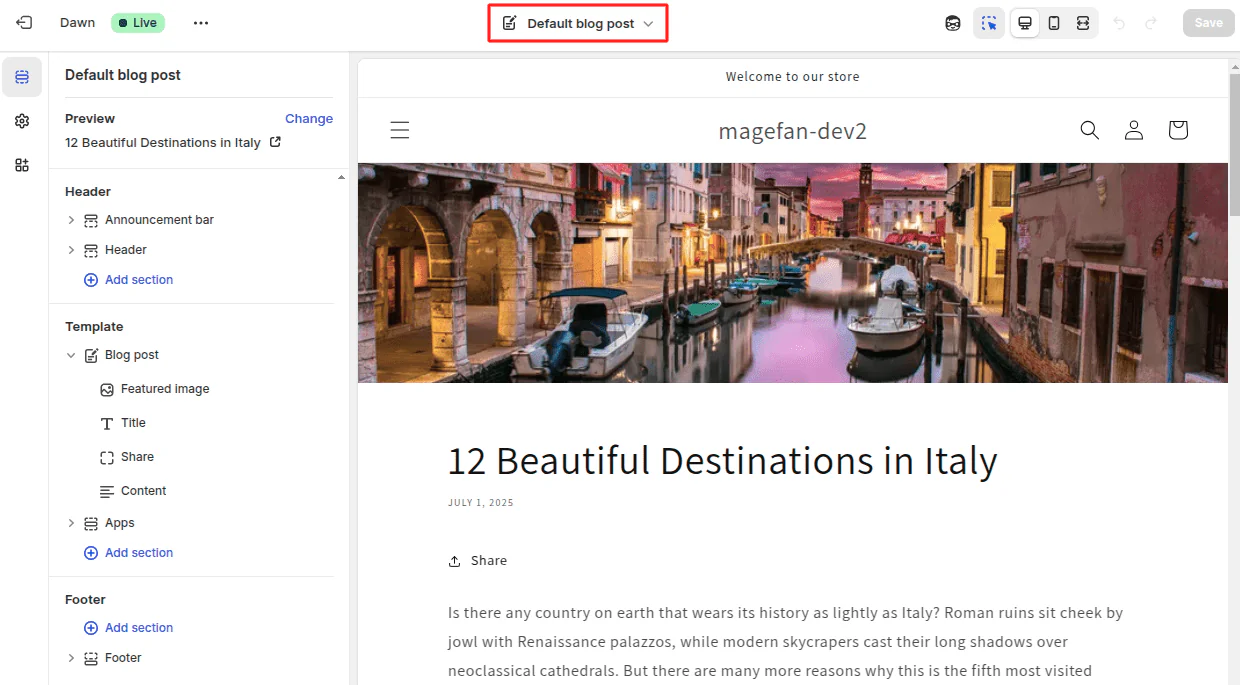Open the Default blog post template dropdown
The image size is (1240, 685).
click(578, 23)
